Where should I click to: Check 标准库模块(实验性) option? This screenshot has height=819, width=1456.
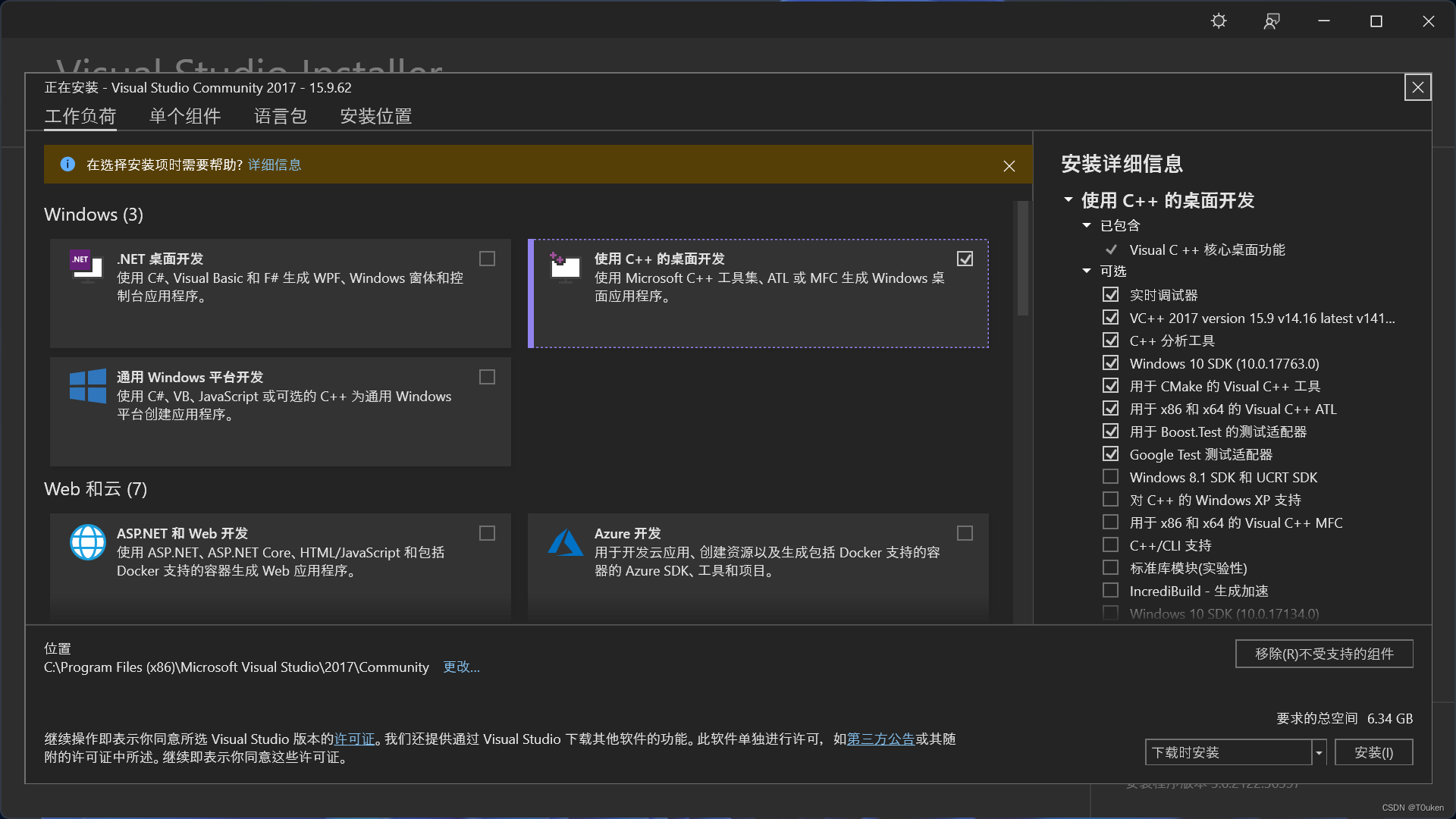(1110, 567)
